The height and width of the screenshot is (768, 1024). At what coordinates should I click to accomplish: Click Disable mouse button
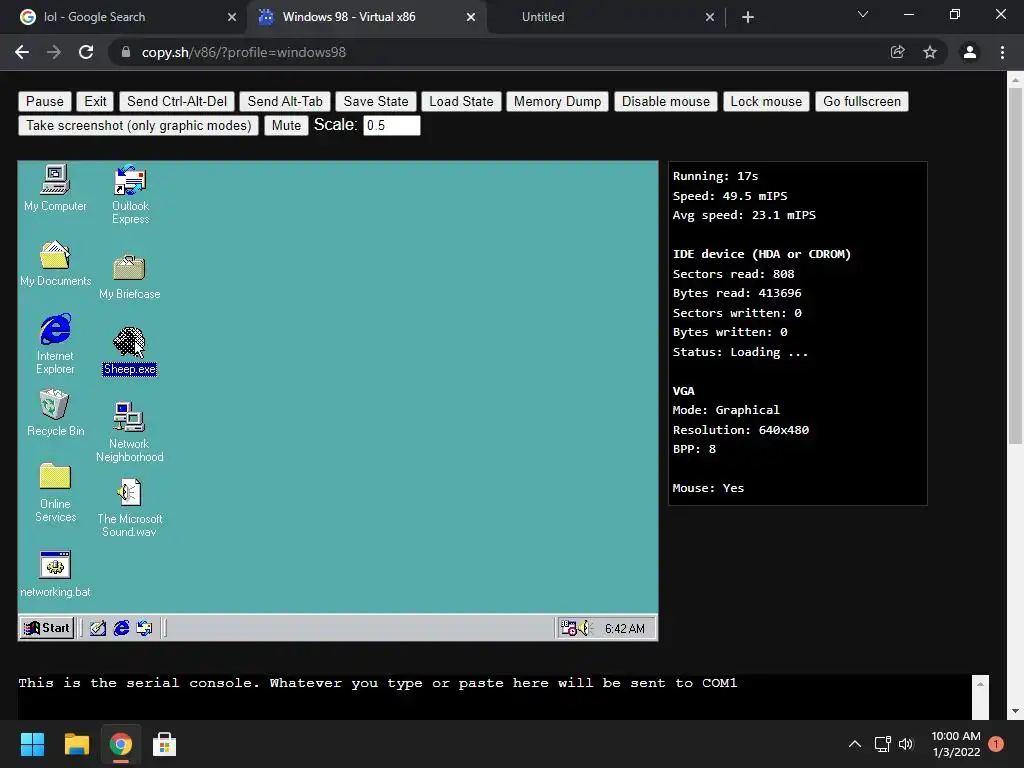point(665,101)
